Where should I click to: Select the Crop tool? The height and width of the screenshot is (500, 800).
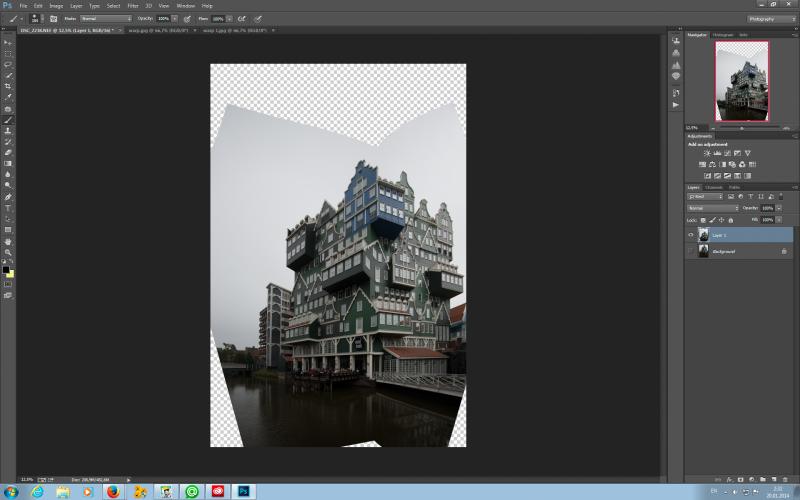pos(8,86)
